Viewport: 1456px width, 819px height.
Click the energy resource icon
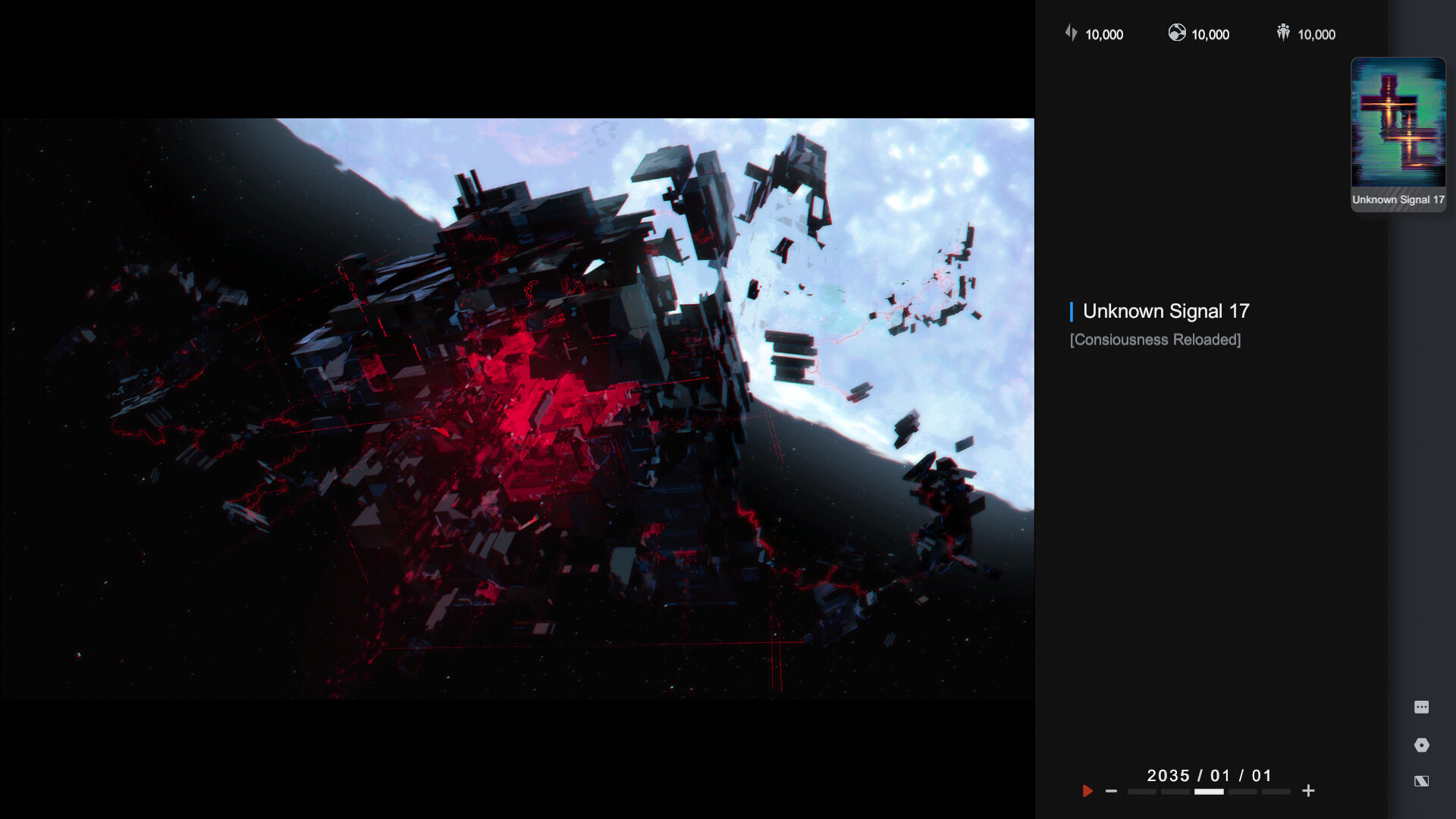(x=1072, y=33)
